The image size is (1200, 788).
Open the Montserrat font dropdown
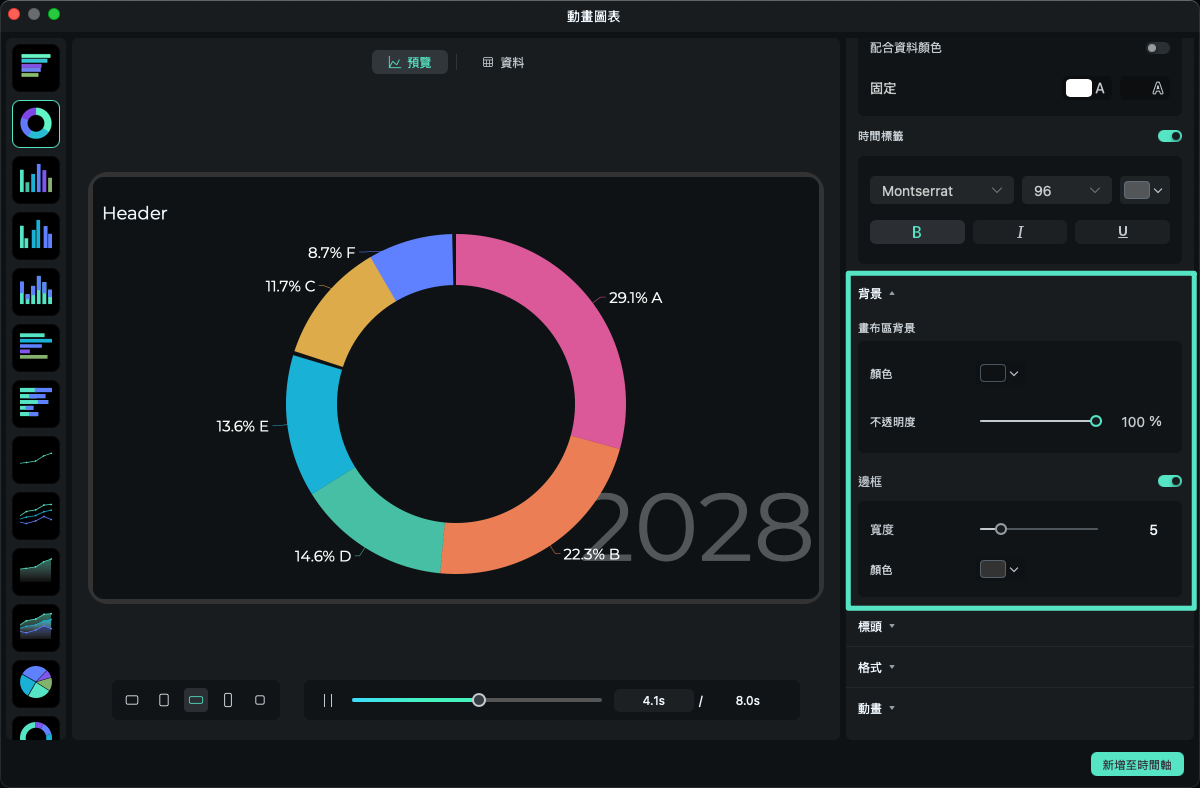click(941, 191)
